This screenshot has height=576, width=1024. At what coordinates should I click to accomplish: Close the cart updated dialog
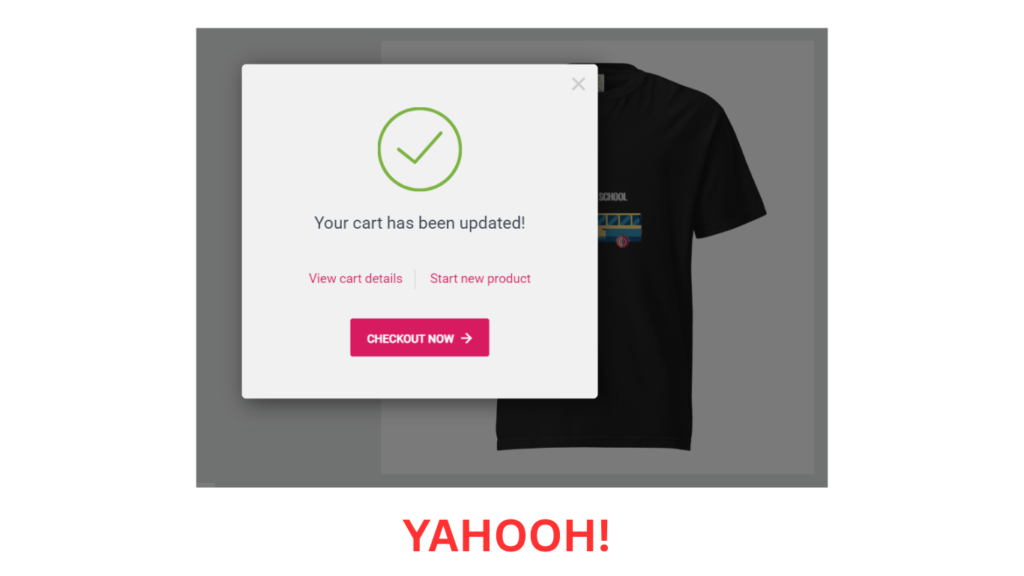578,84
